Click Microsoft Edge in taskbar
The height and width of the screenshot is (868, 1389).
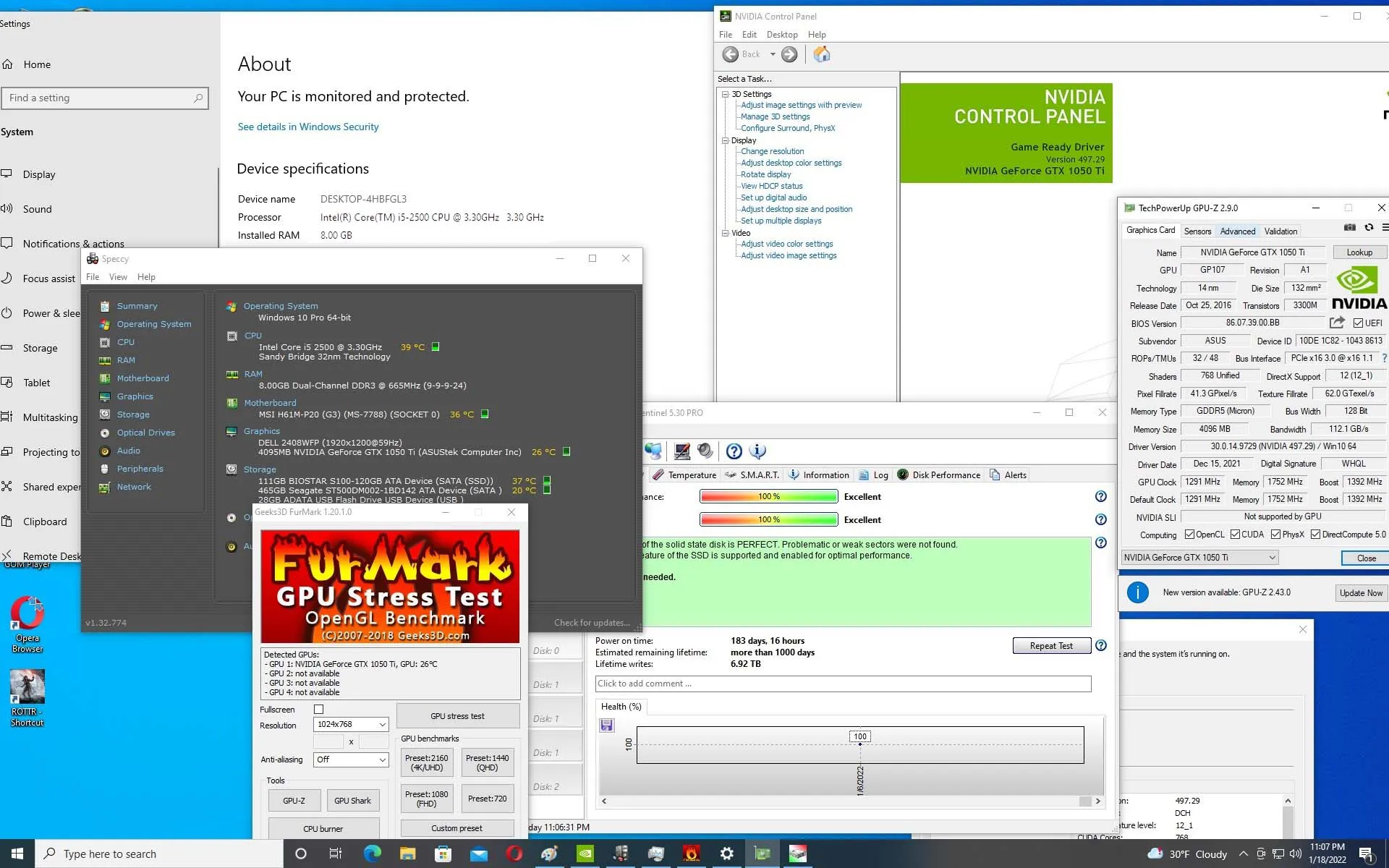[x=372, y=854]
